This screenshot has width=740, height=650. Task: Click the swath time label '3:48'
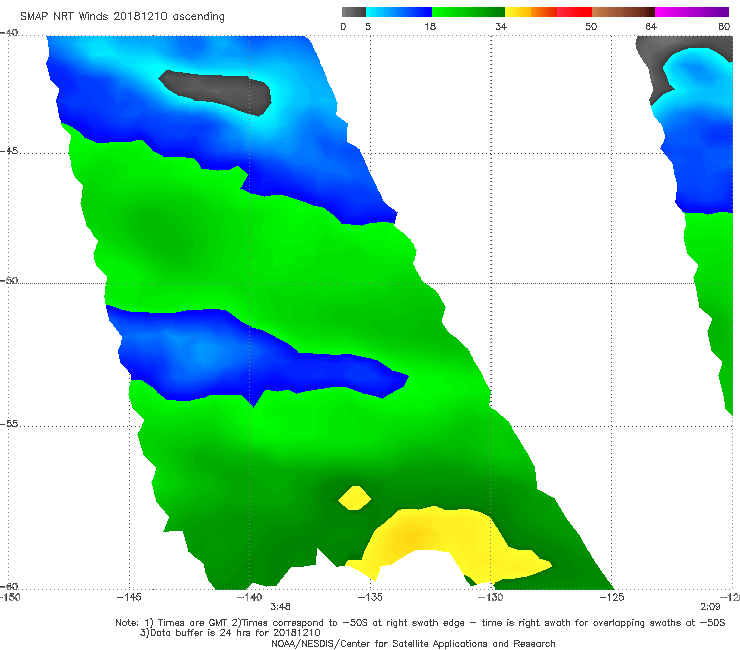280,607
